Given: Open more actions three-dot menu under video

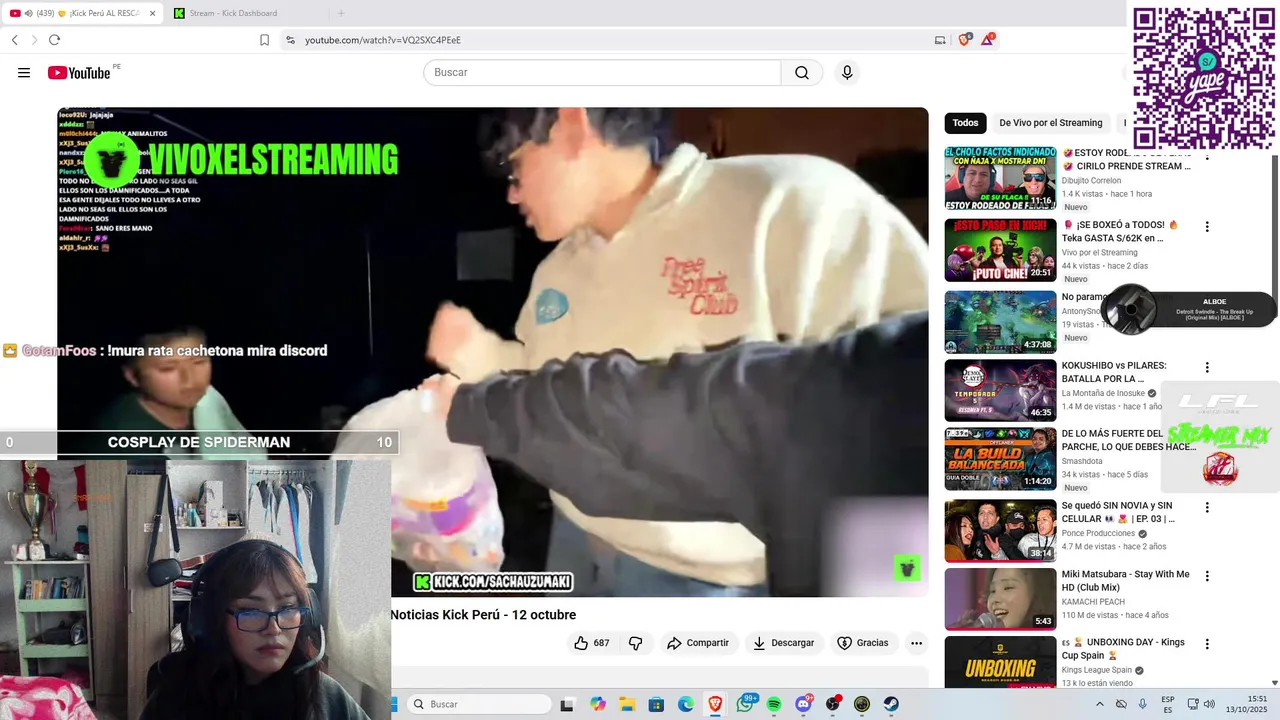Looking at the screenshot, I should point(916,643).
